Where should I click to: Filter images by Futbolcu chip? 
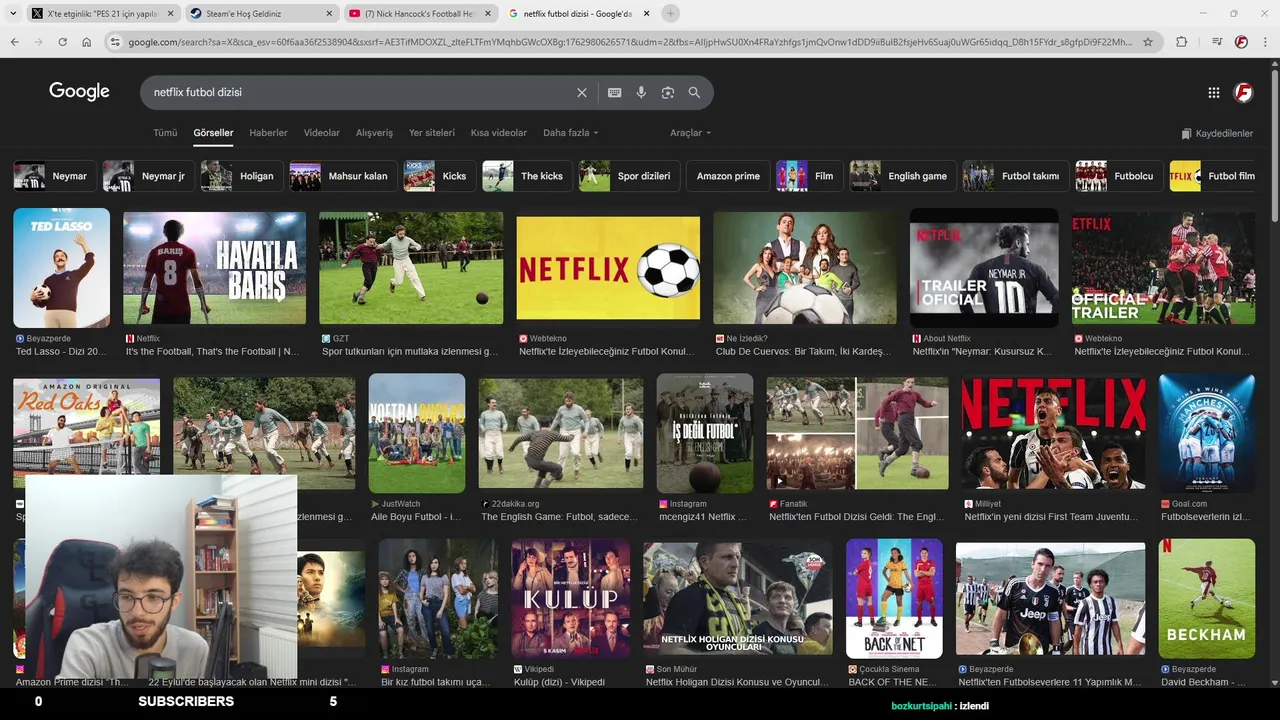1119,176
